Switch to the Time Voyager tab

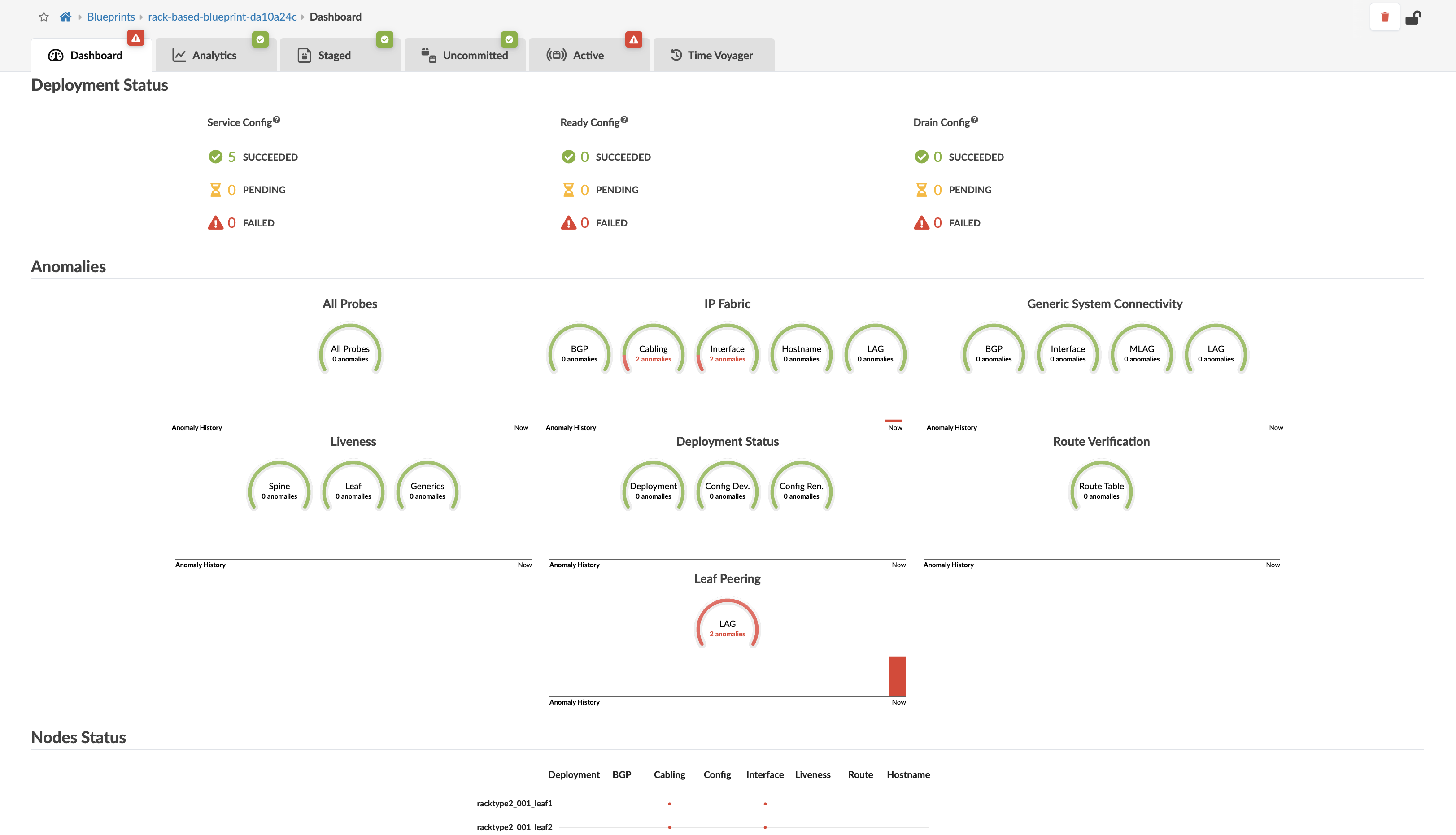[x=719, y=56]
